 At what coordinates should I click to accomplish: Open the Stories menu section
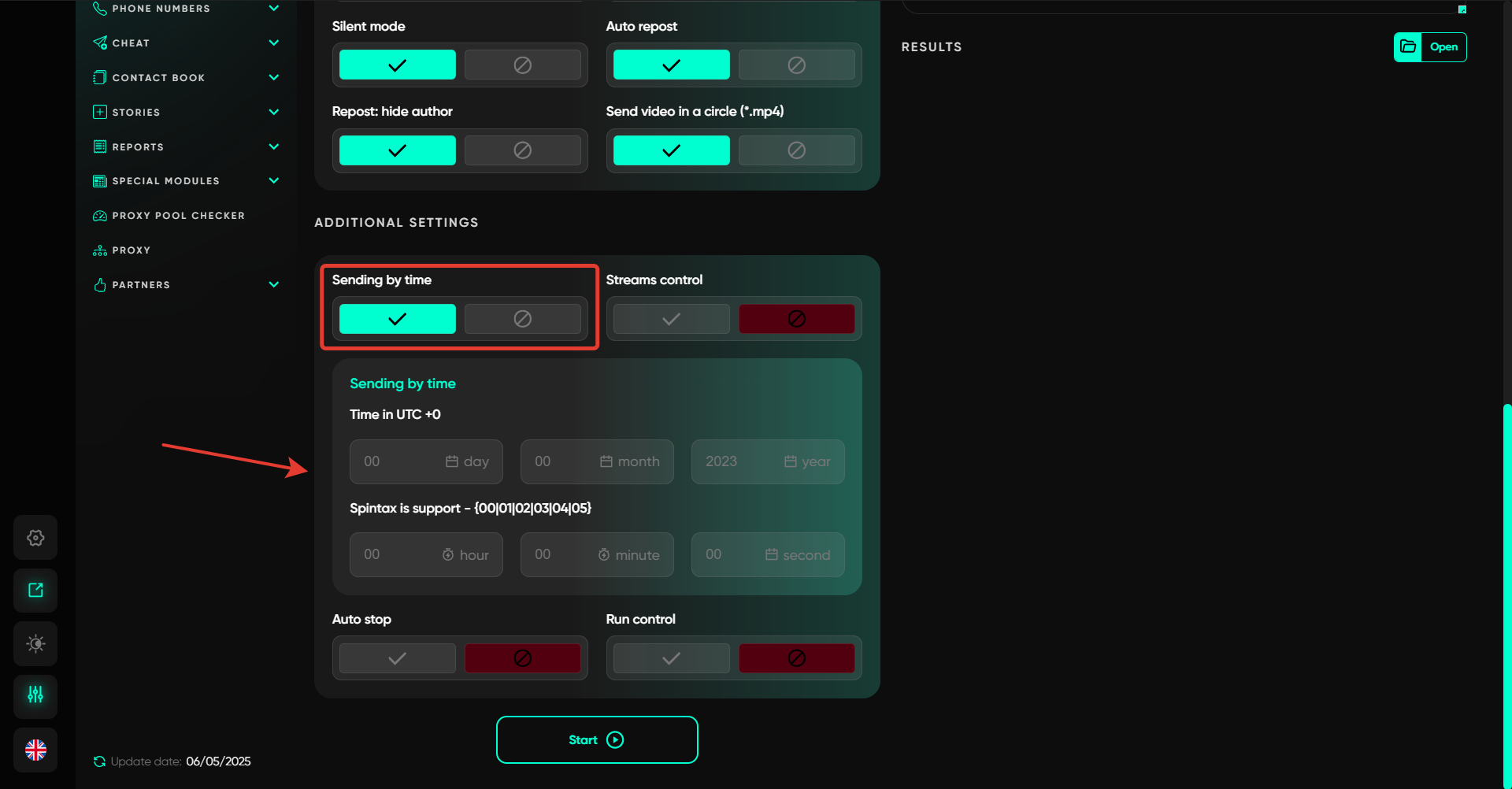[x=135, y=113]
